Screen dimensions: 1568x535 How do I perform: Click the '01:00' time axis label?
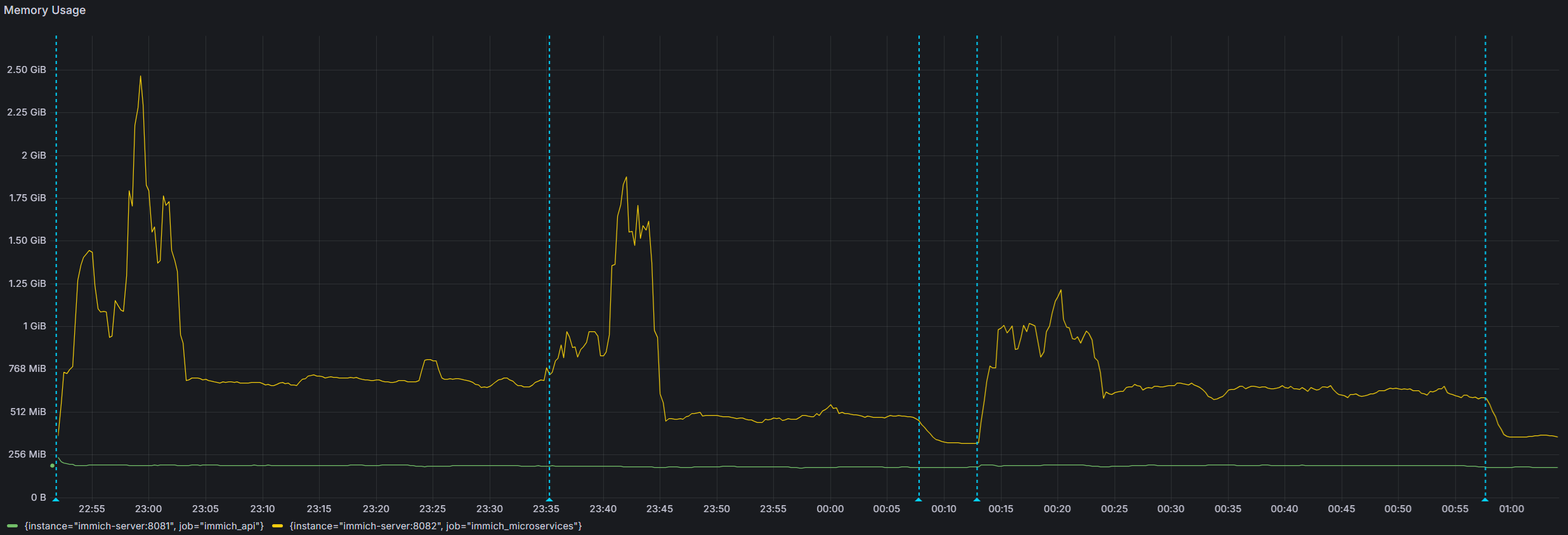(x=1512, y=509)
